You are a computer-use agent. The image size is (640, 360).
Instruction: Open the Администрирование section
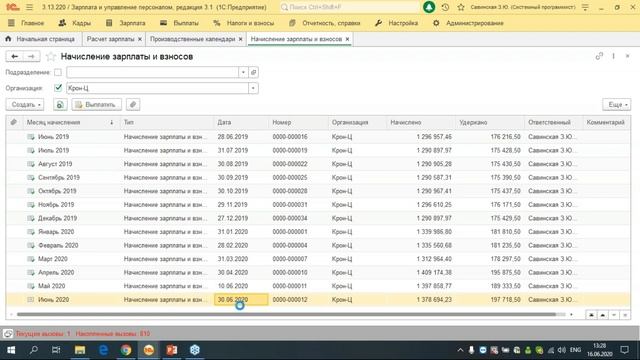pos(468,23)
